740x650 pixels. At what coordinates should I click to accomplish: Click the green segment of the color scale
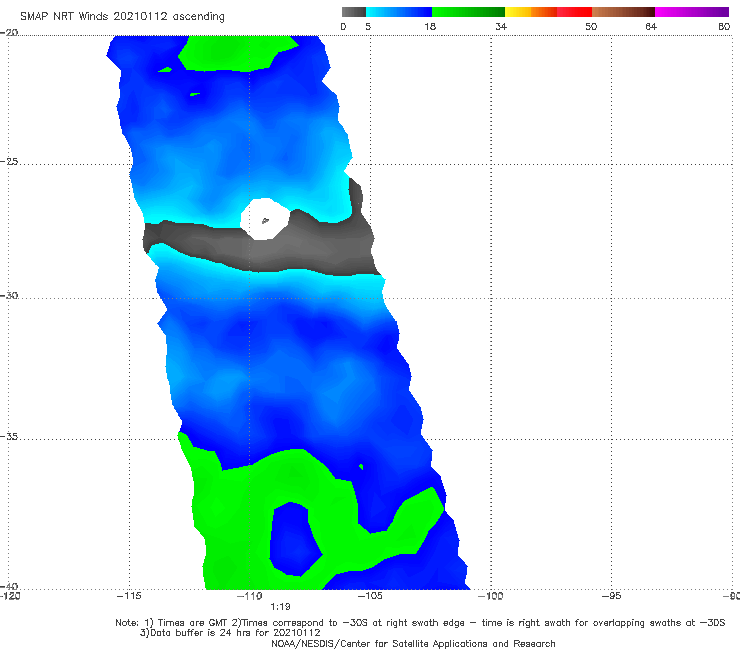(x=468, y=12)
